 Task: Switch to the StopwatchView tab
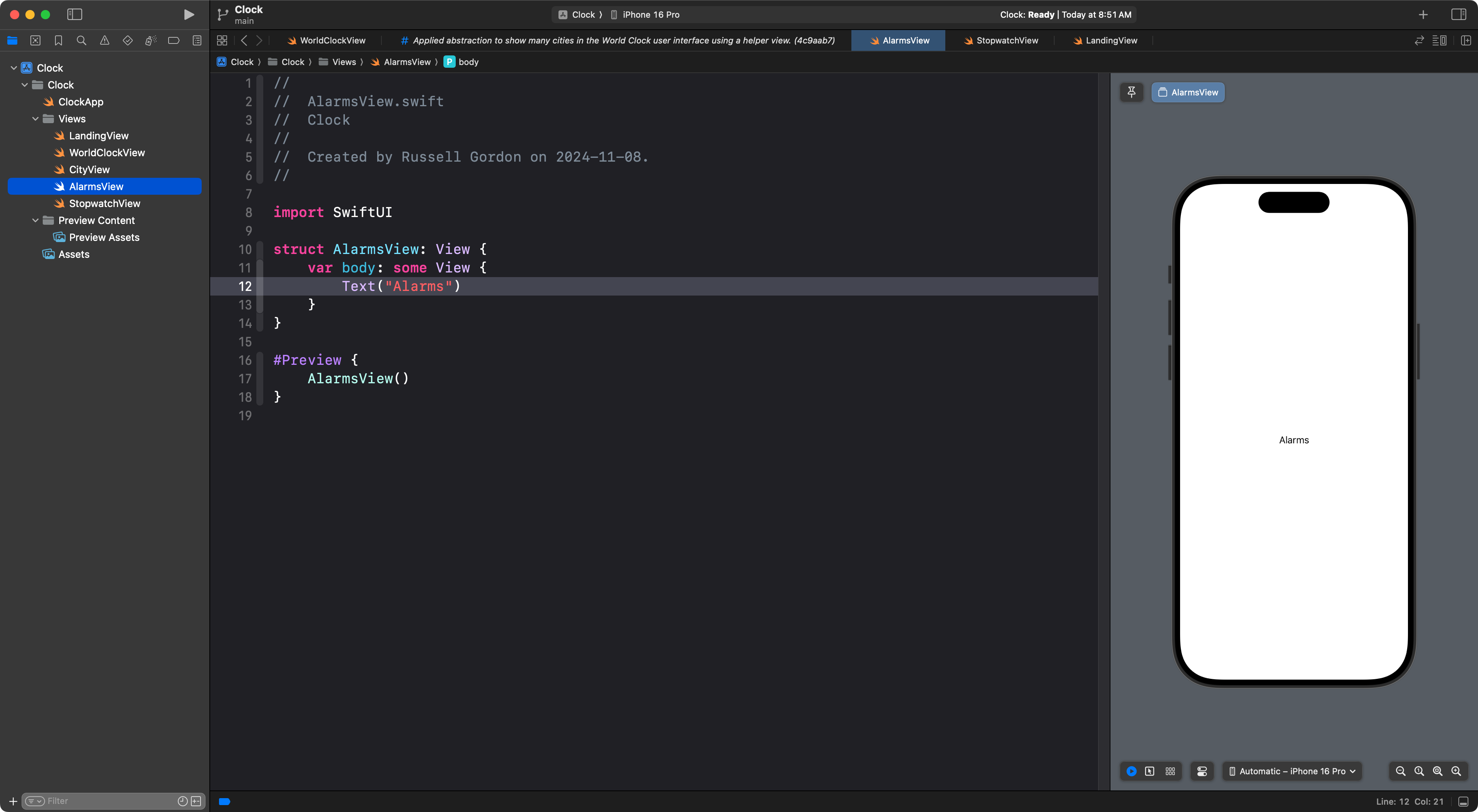1001,40
